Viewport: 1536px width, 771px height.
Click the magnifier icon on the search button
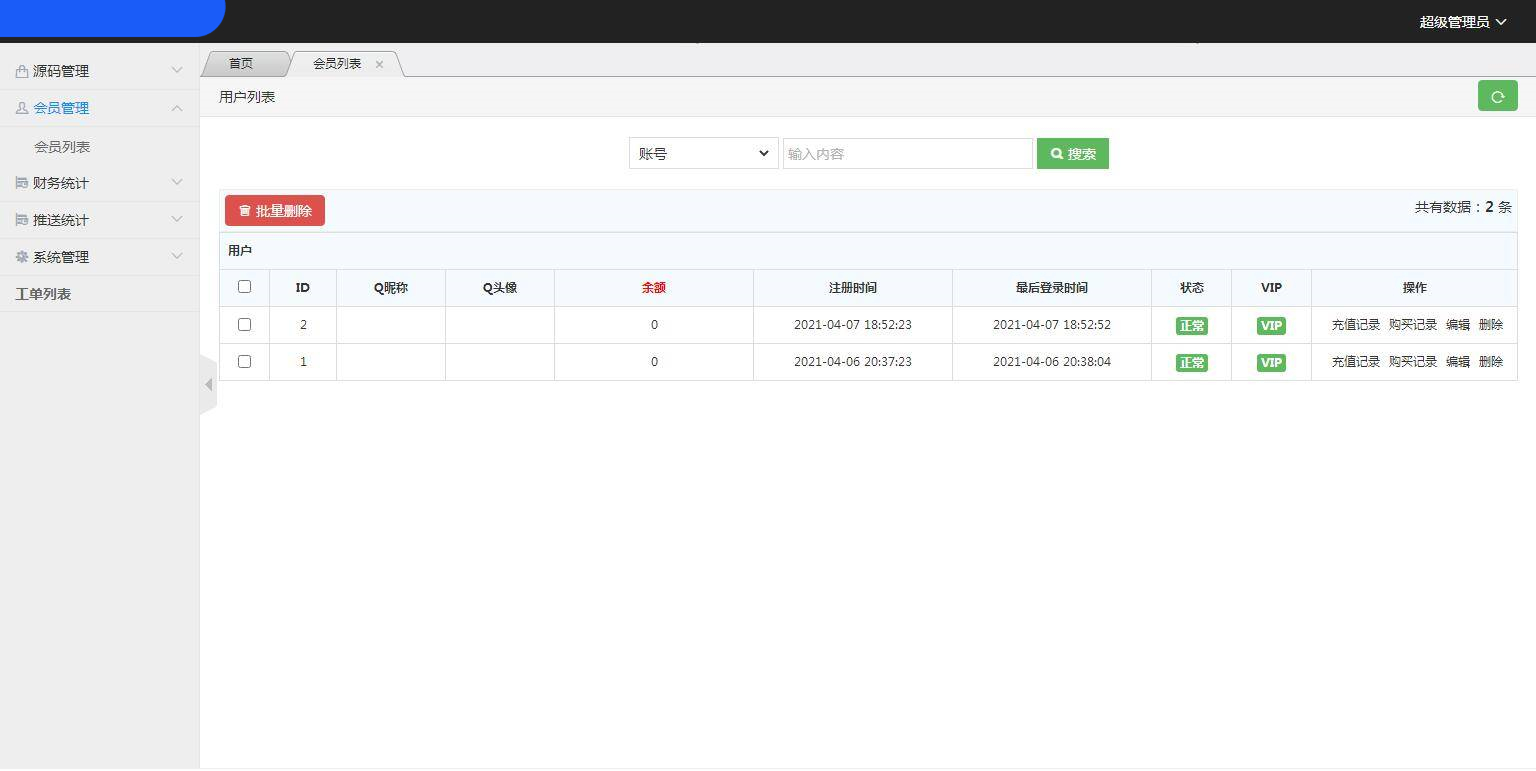[x=1058, y=153]
